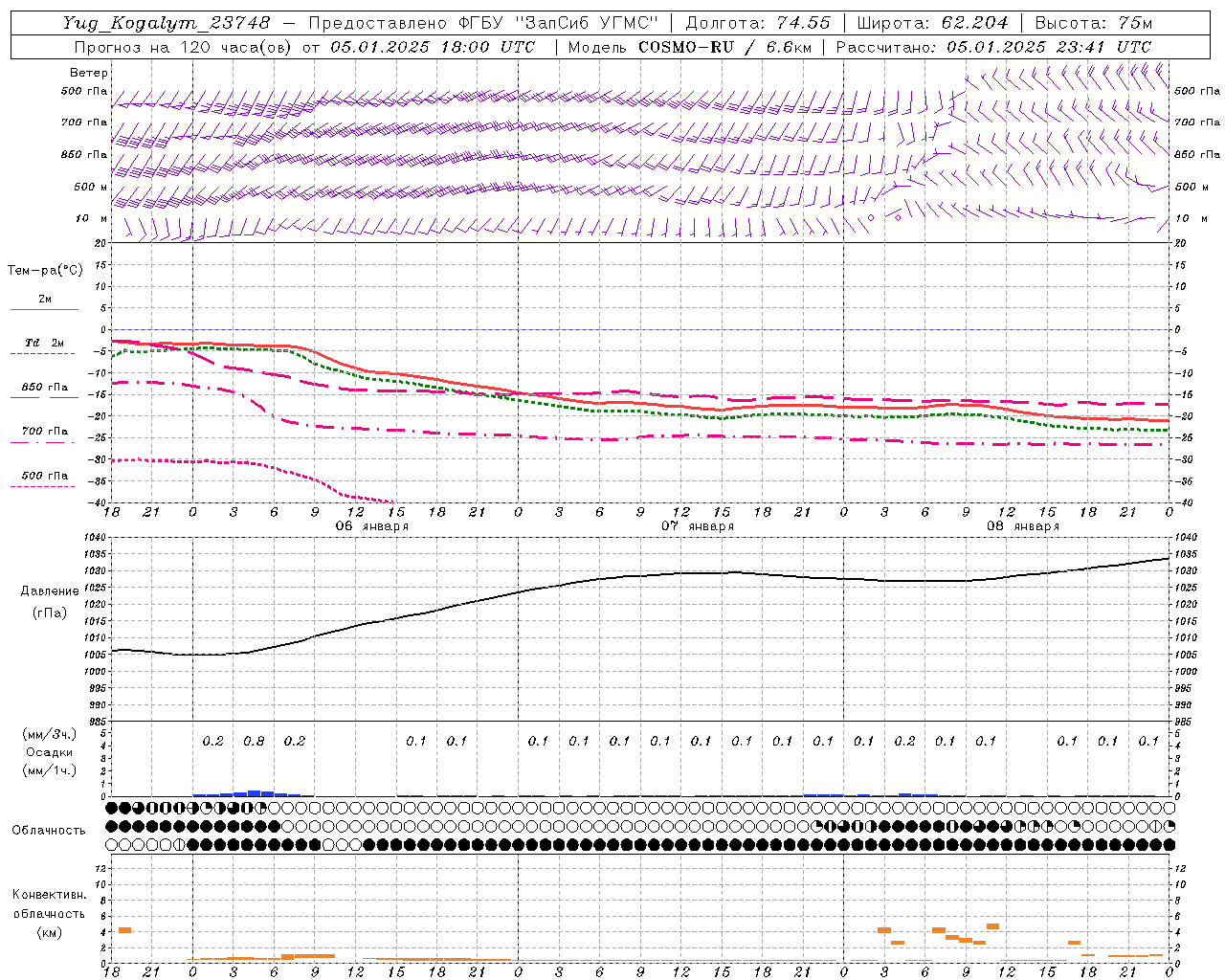The height and width of the screenshot is (980, 1225).
Task: Click the Td 2м dew point legend entry
Action: coord(44,343)
